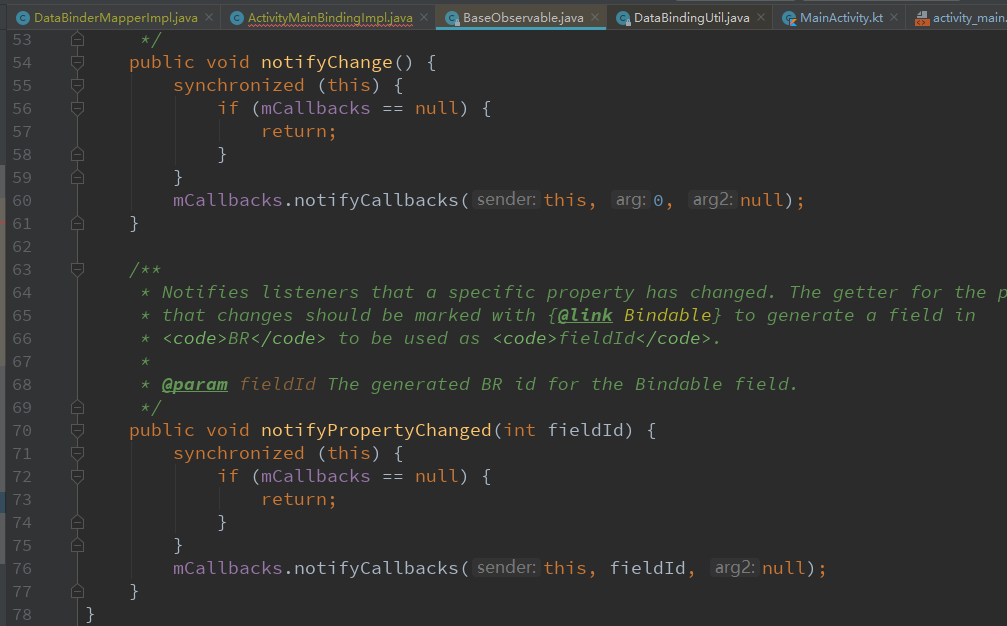This screenshot has height=626, width=1007.
Task: Click line number 70 in the gutter
Action: pyautogui.click(x=22, y=431)
